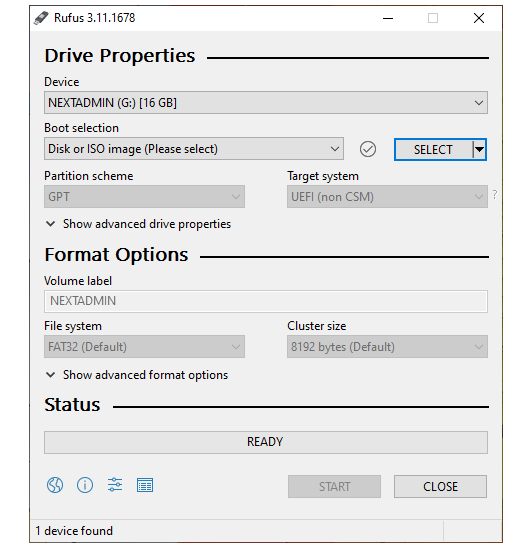Click the checksum checkmark circle icon
The height and width of the screenshot is (545, 521).
[x=367, y=149]
